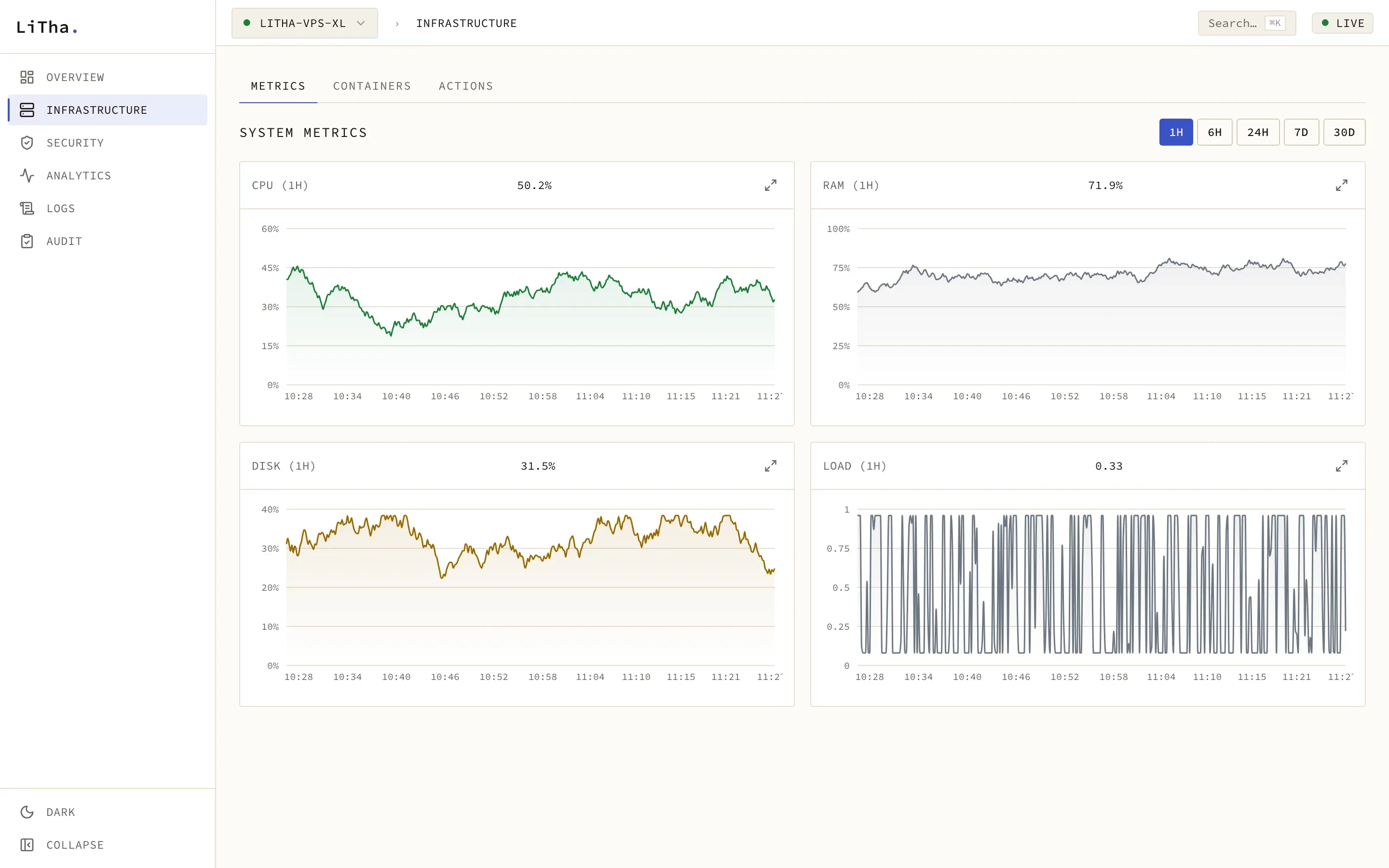Click the Infrastructure breadcrumb

point(467,23)
